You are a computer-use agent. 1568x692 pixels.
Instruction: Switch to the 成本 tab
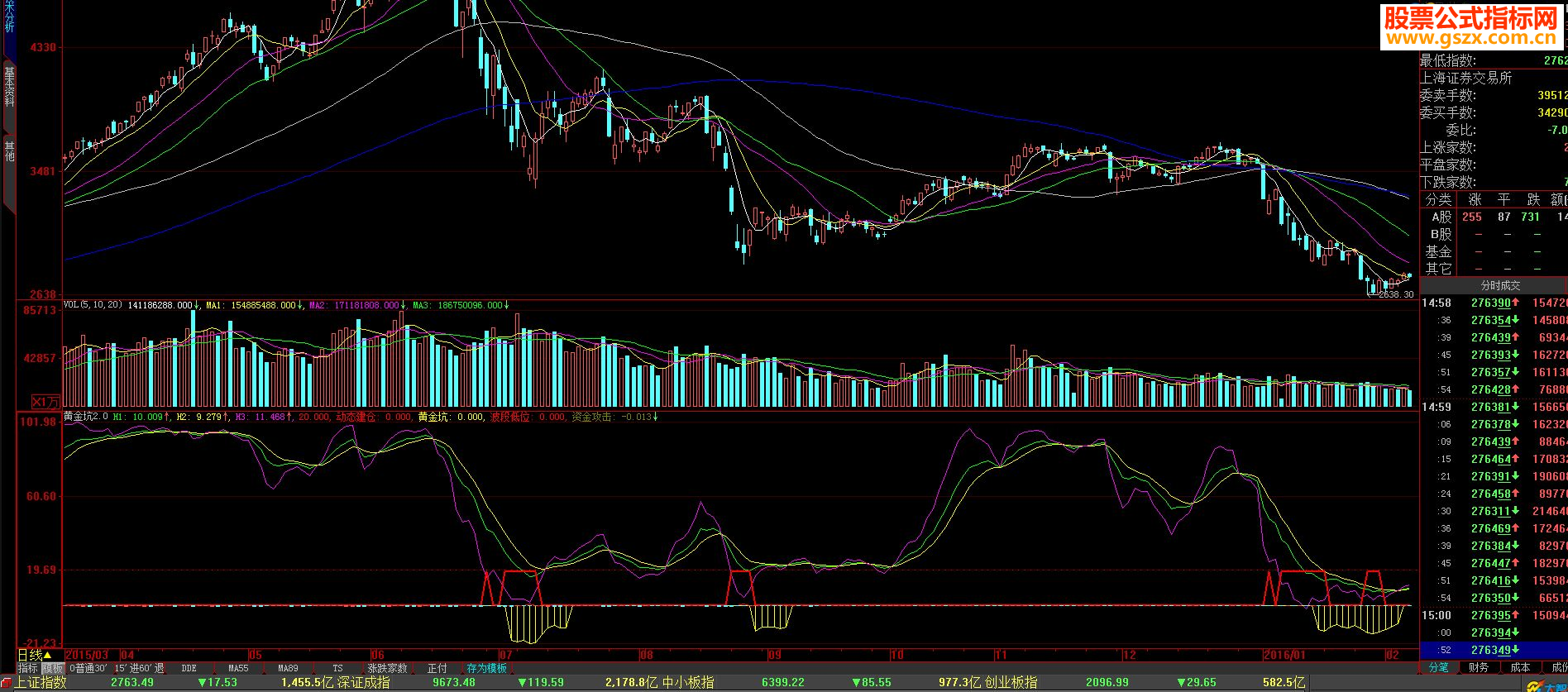pos(1519,667)
